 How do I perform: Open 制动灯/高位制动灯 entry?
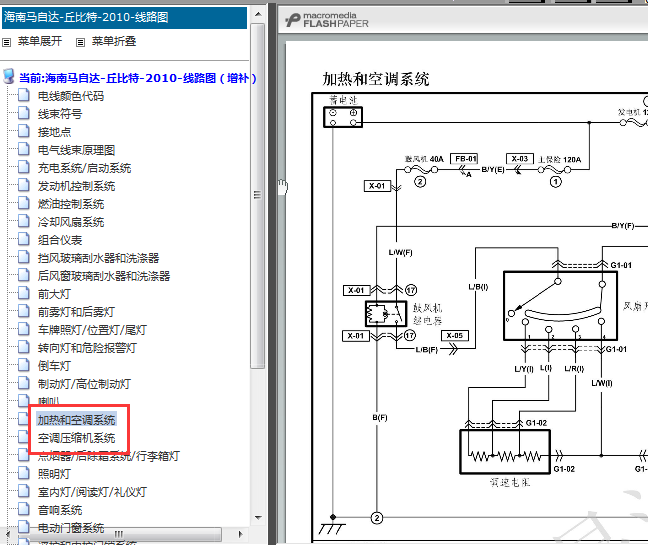[x=84, y=384]
